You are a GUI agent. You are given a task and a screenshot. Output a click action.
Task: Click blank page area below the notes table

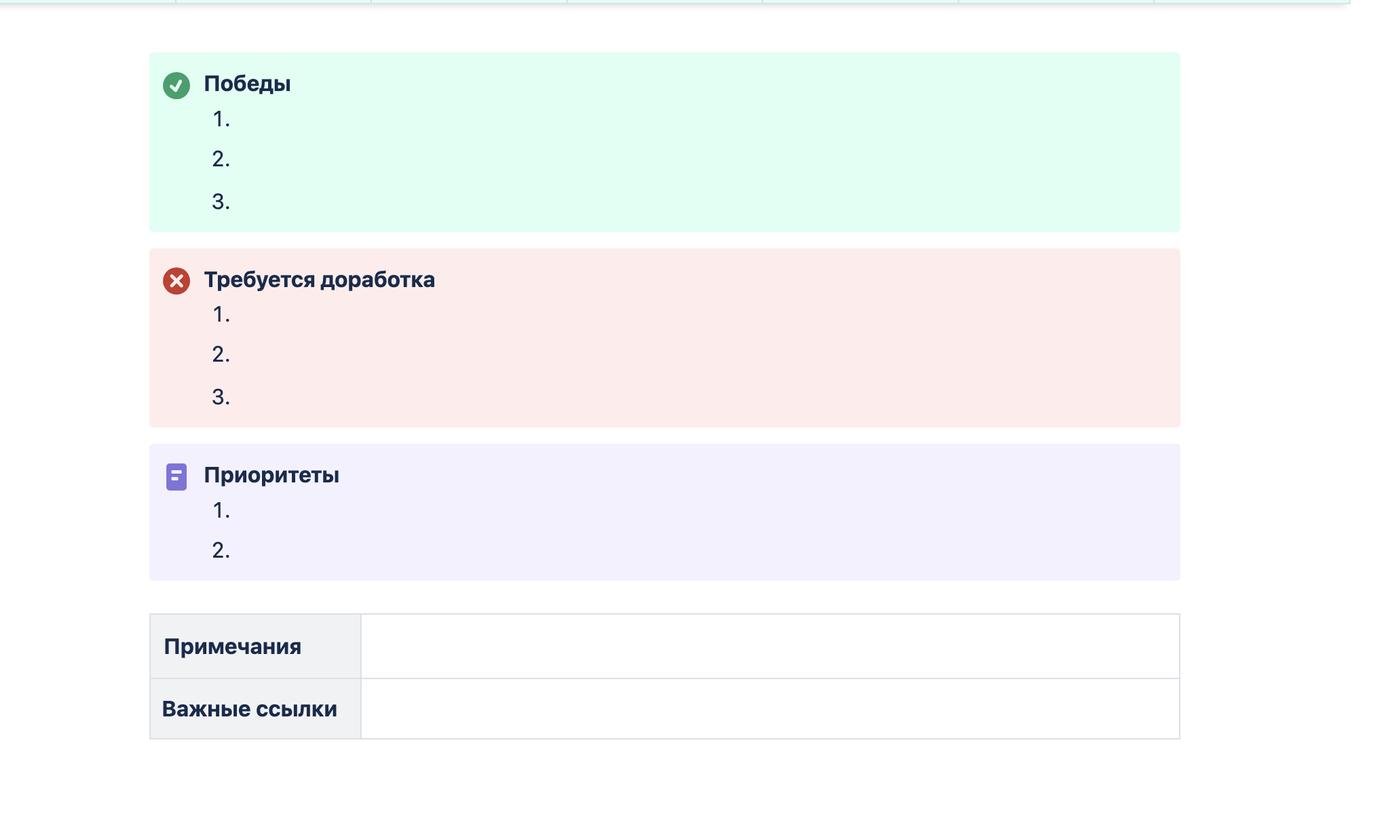point(665,790)
